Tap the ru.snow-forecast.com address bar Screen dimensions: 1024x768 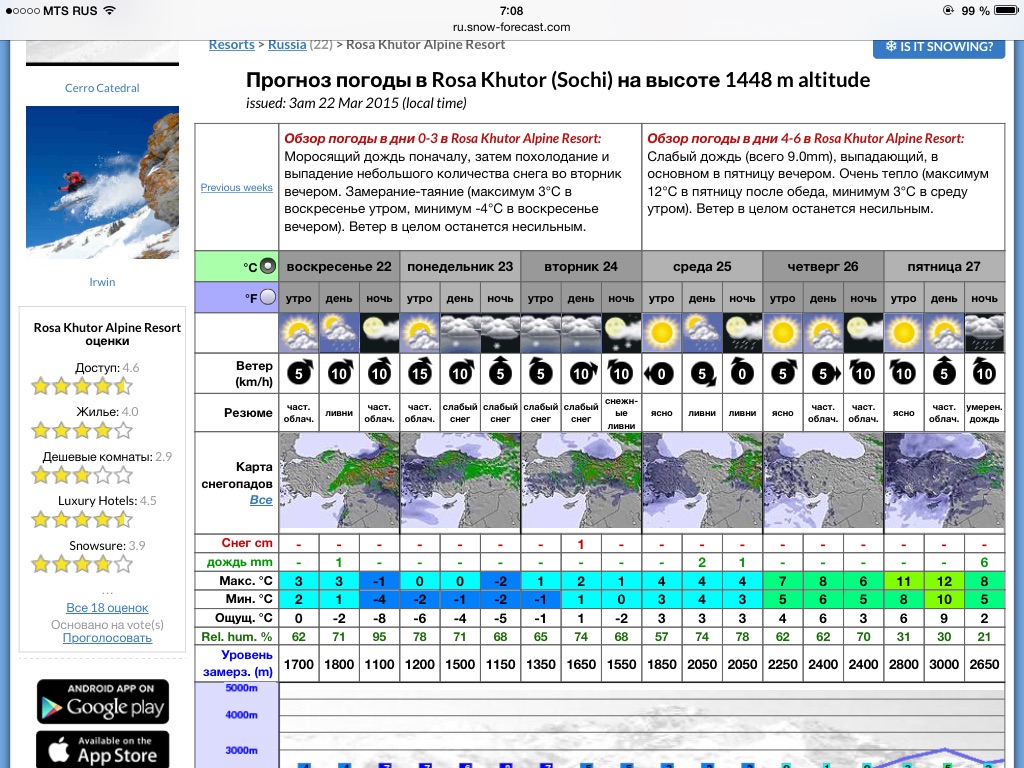[511, 27]
